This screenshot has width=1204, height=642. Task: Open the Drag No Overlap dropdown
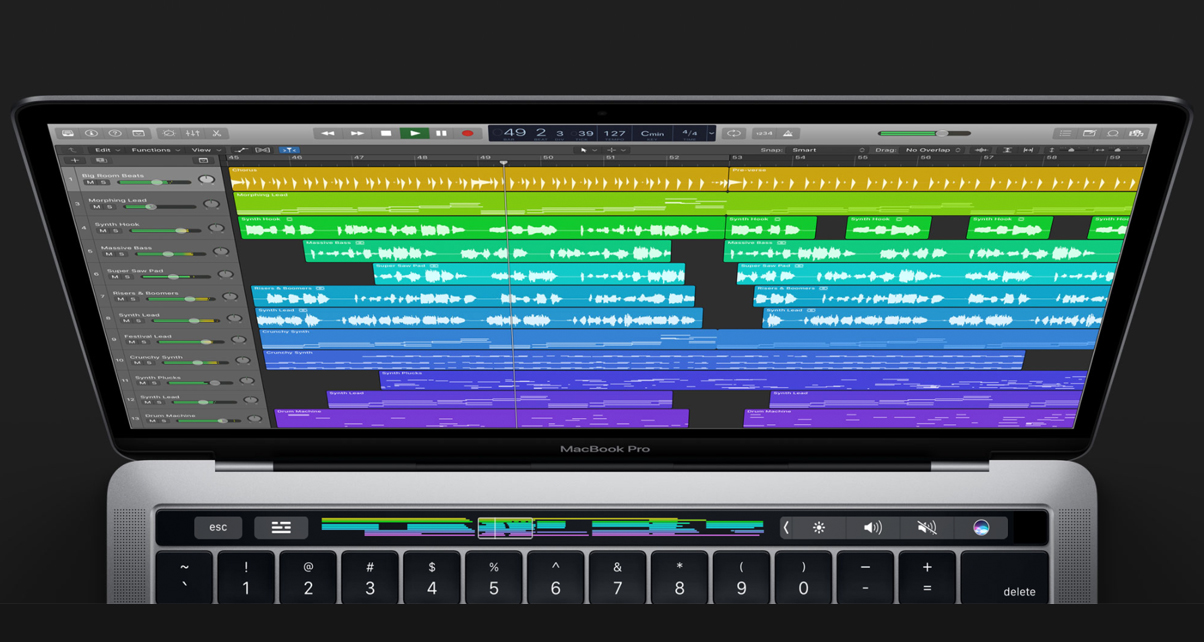point(929,148)
